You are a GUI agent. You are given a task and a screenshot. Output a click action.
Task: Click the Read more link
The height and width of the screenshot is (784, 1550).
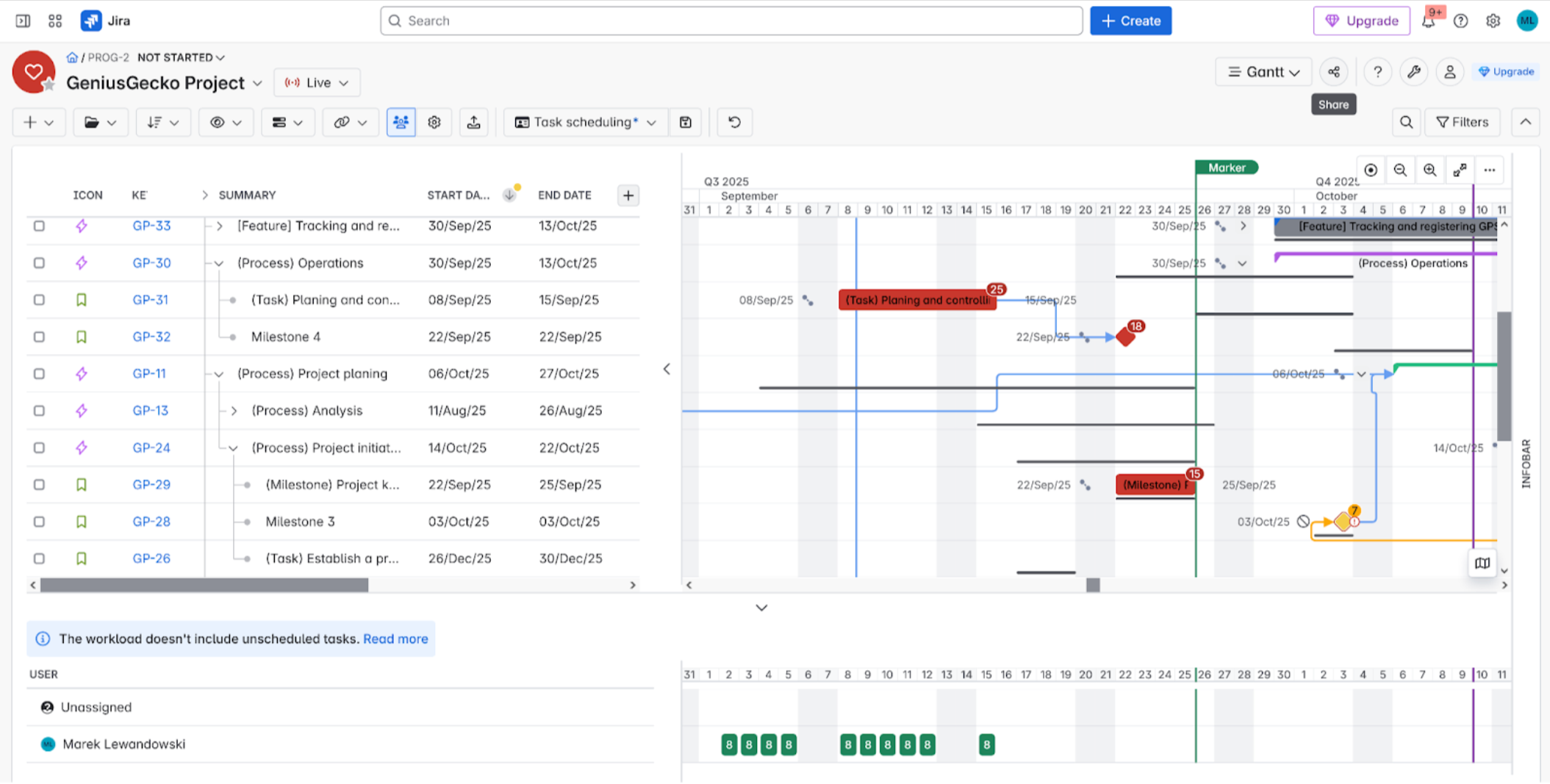pos(395,639)
